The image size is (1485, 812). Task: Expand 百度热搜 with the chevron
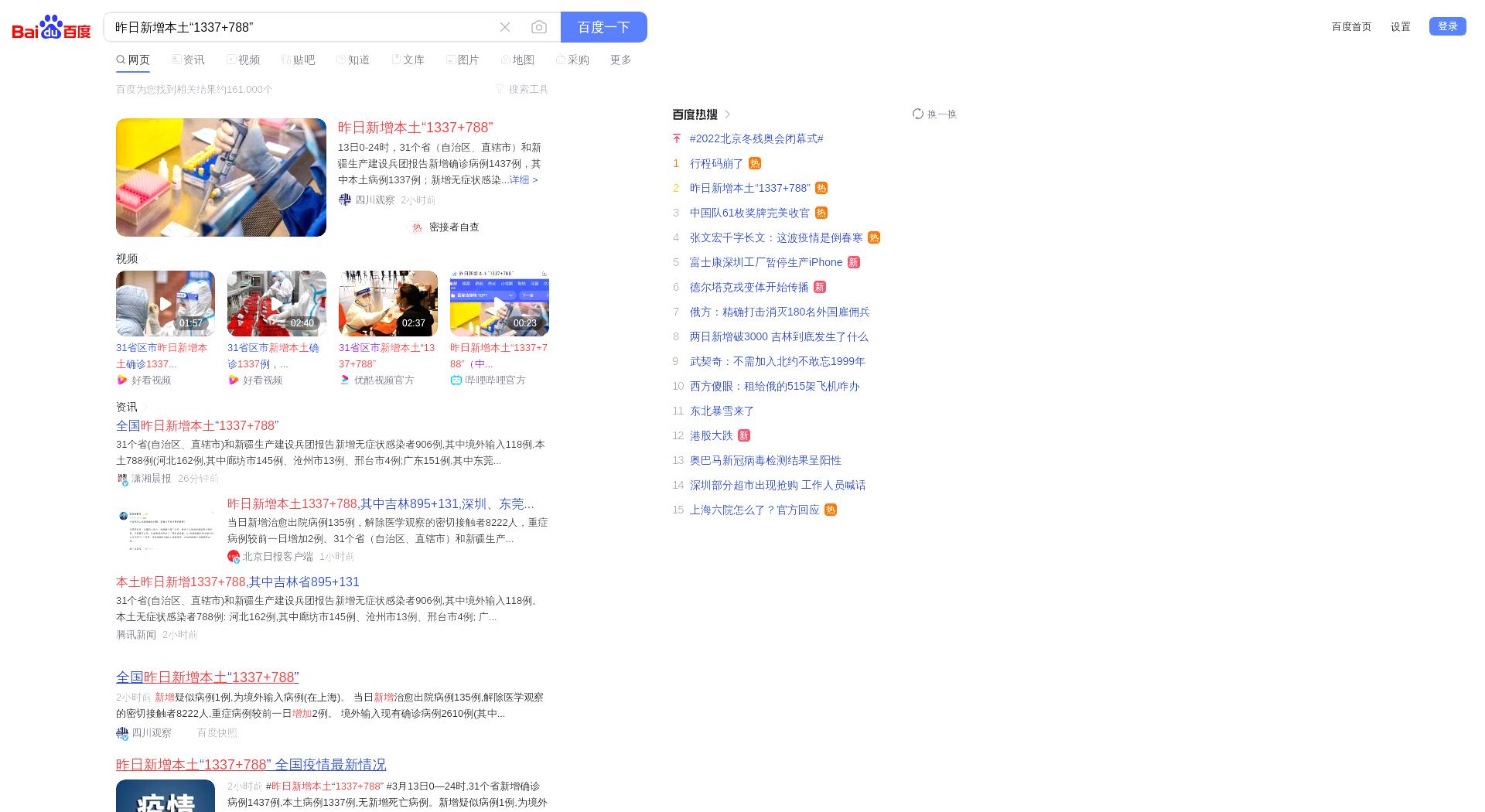pos(728,114)
